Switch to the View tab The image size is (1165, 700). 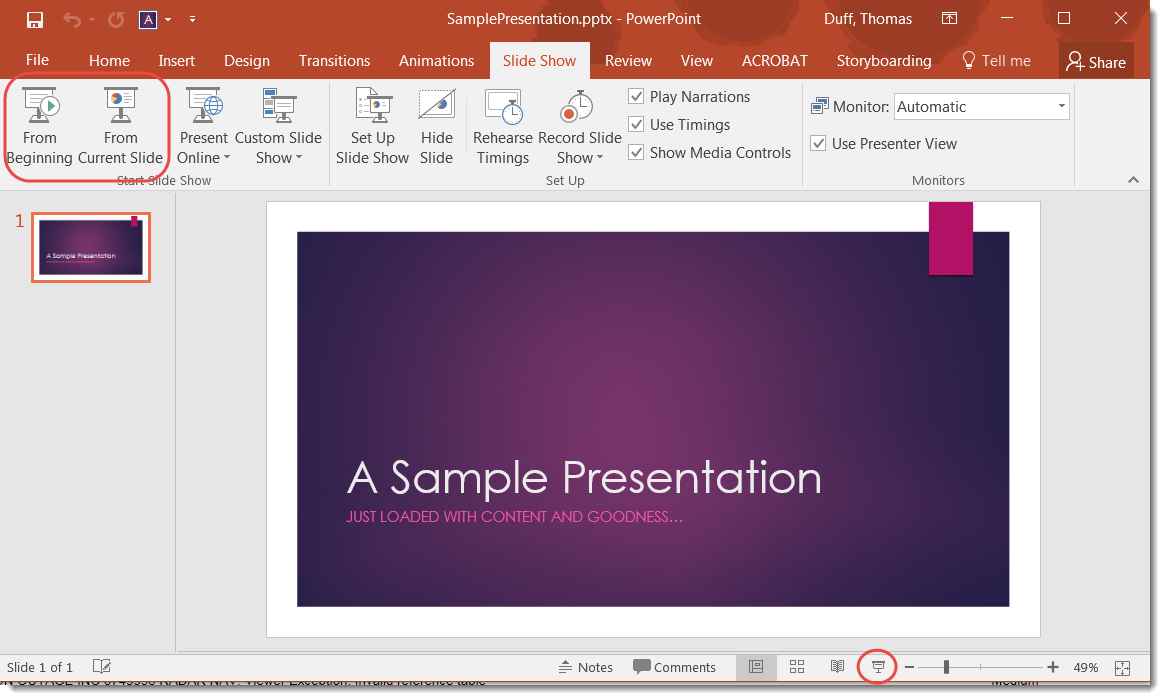click(x=696, y=61)
